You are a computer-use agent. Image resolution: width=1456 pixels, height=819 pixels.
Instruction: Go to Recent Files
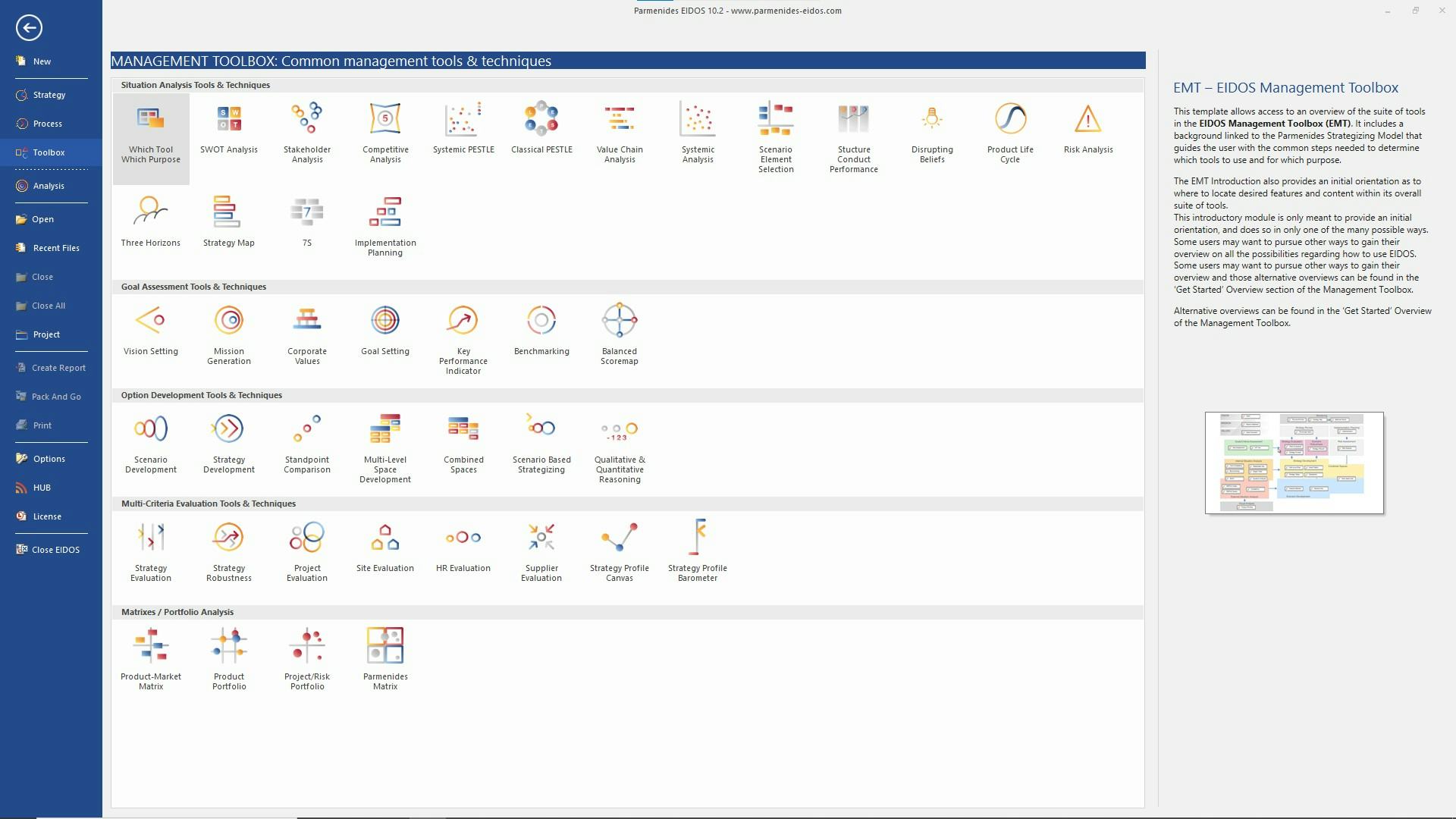coord(55,247)
